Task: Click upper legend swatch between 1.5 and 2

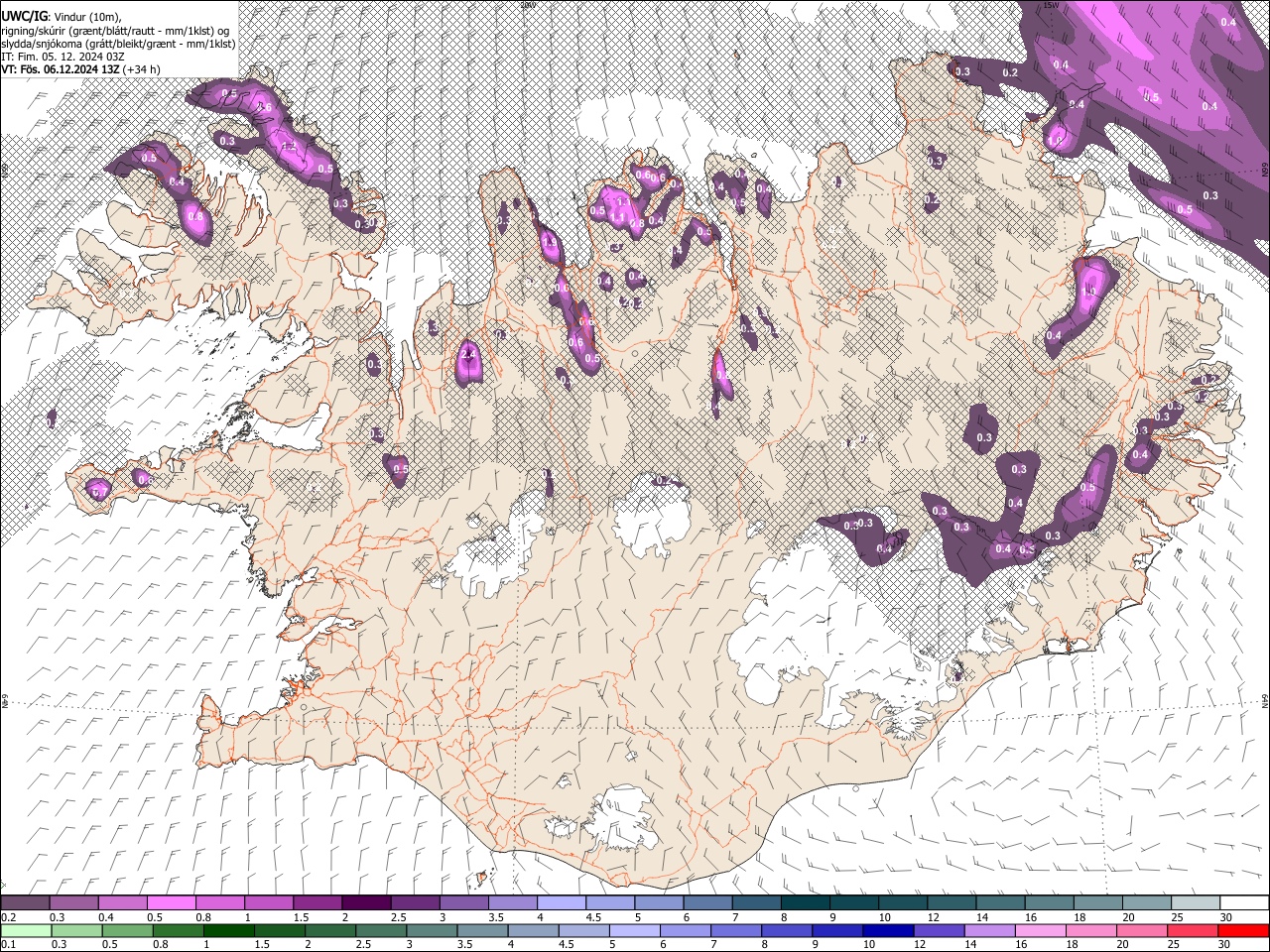Action: pos(318,902)
